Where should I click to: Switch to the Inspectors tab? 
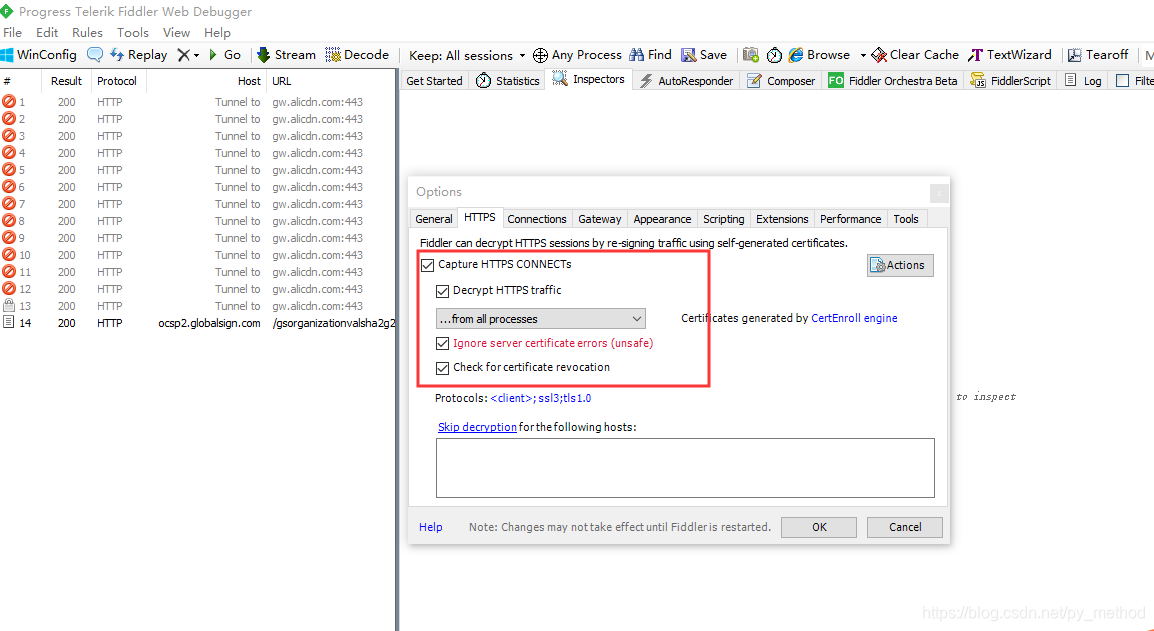[x=589, y=80]
